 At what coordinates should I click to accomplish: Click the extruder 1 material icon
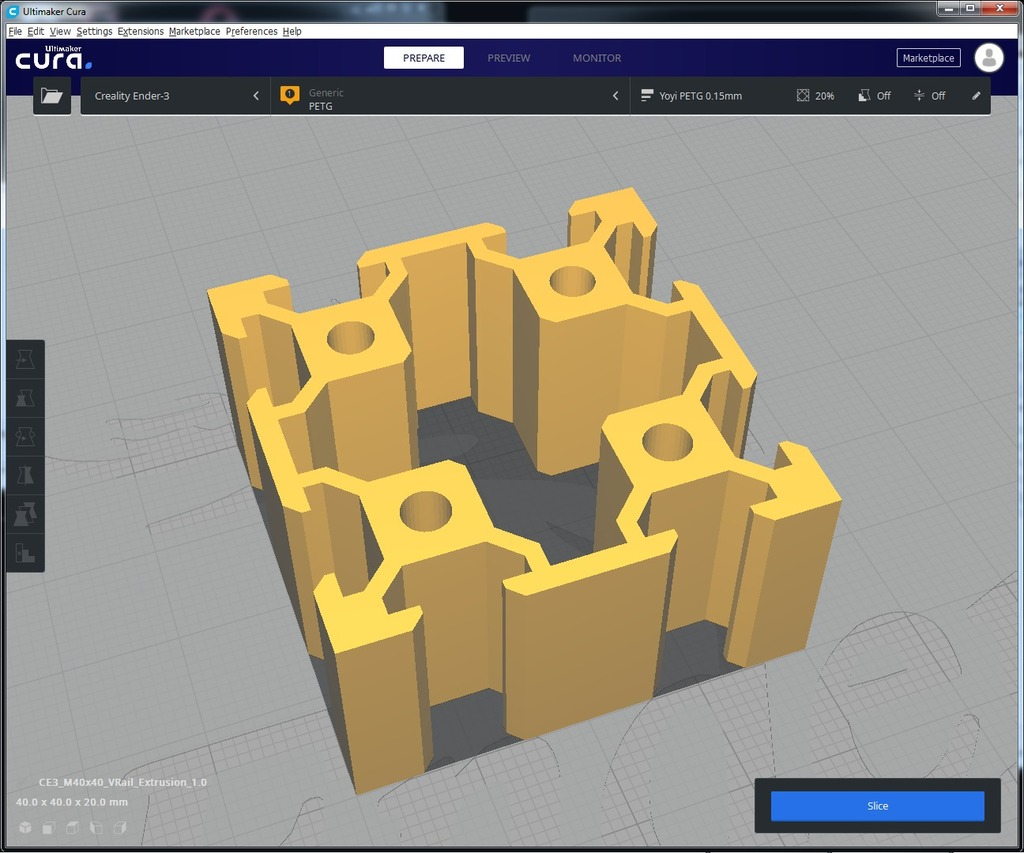click(x=289, y=95)
